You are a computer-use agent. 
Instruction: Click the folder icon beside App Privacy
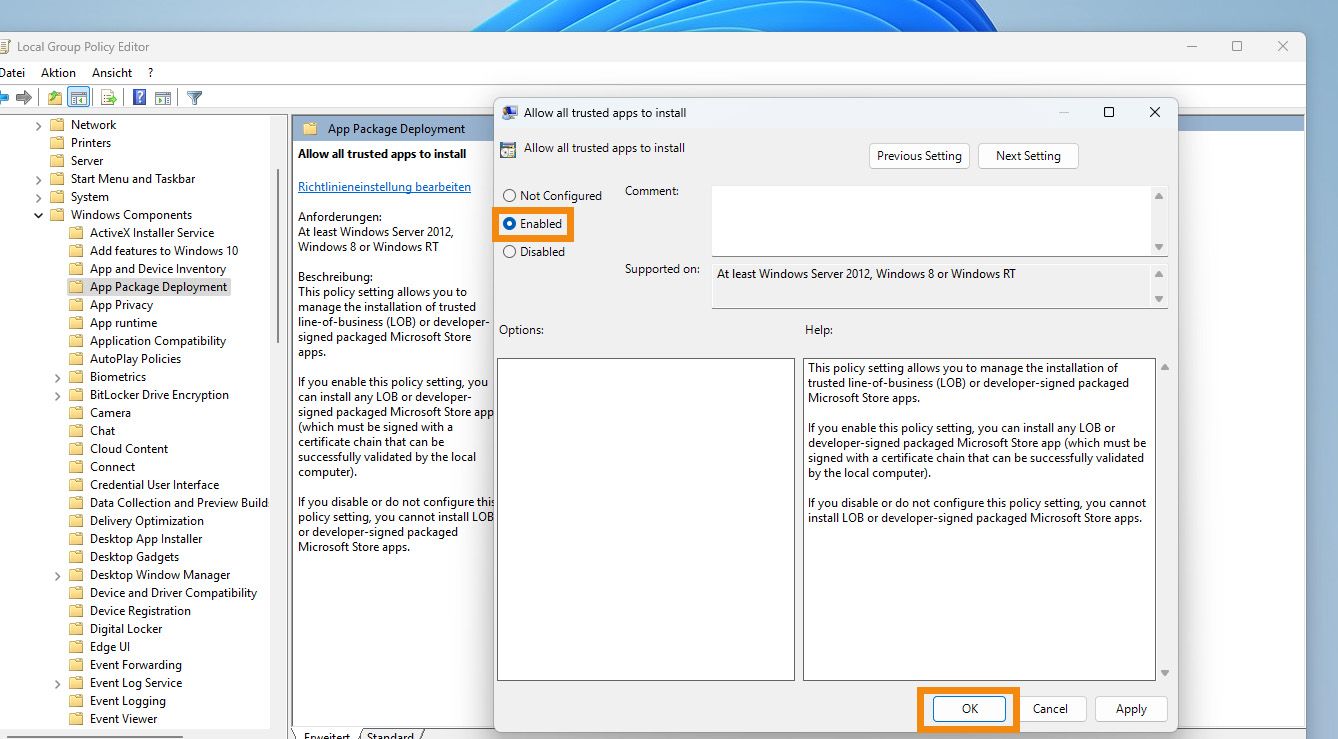coord(75,305)
